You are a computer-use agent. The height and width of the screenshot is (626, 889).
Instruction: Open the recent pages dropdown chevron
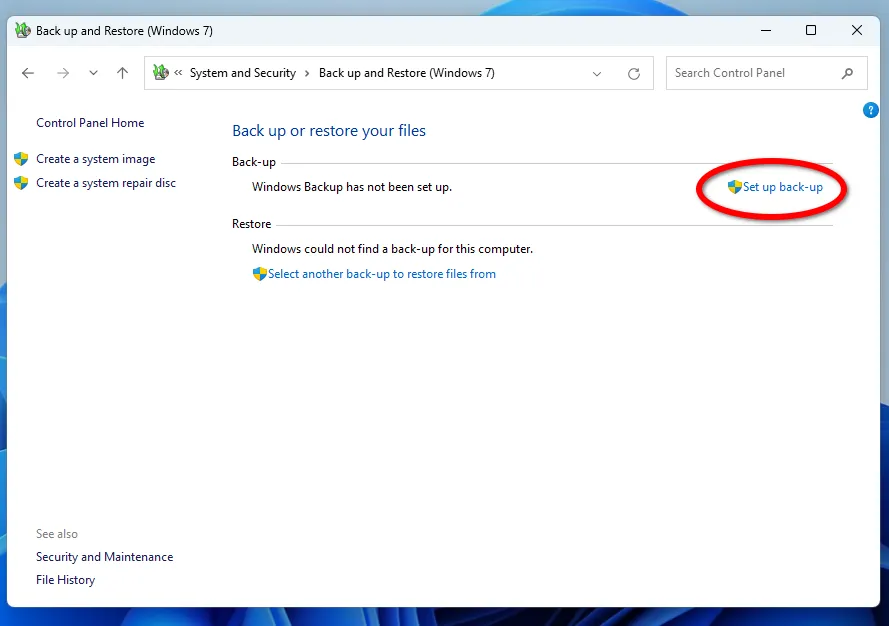93,72
